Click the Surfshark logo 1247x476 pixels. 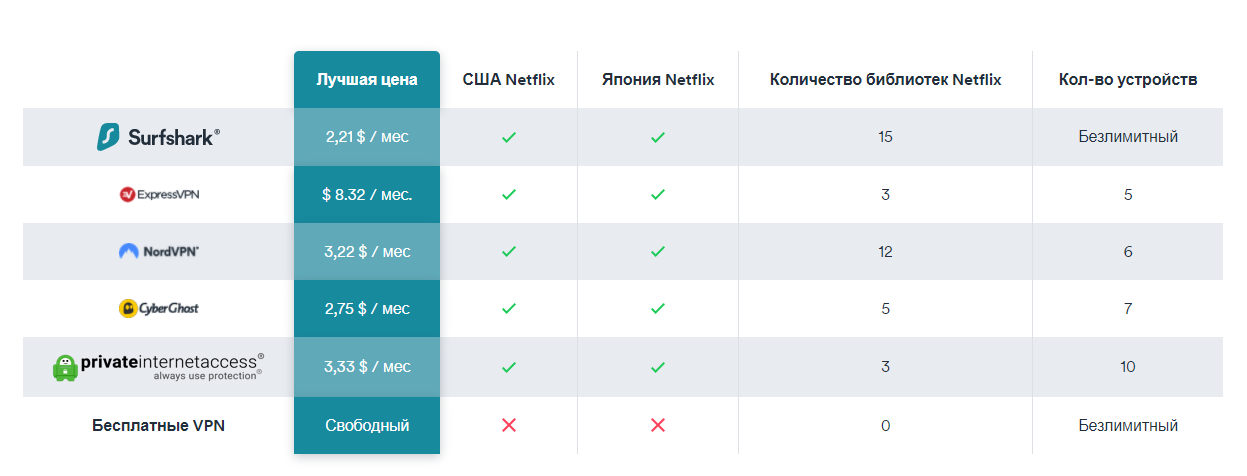158,137
